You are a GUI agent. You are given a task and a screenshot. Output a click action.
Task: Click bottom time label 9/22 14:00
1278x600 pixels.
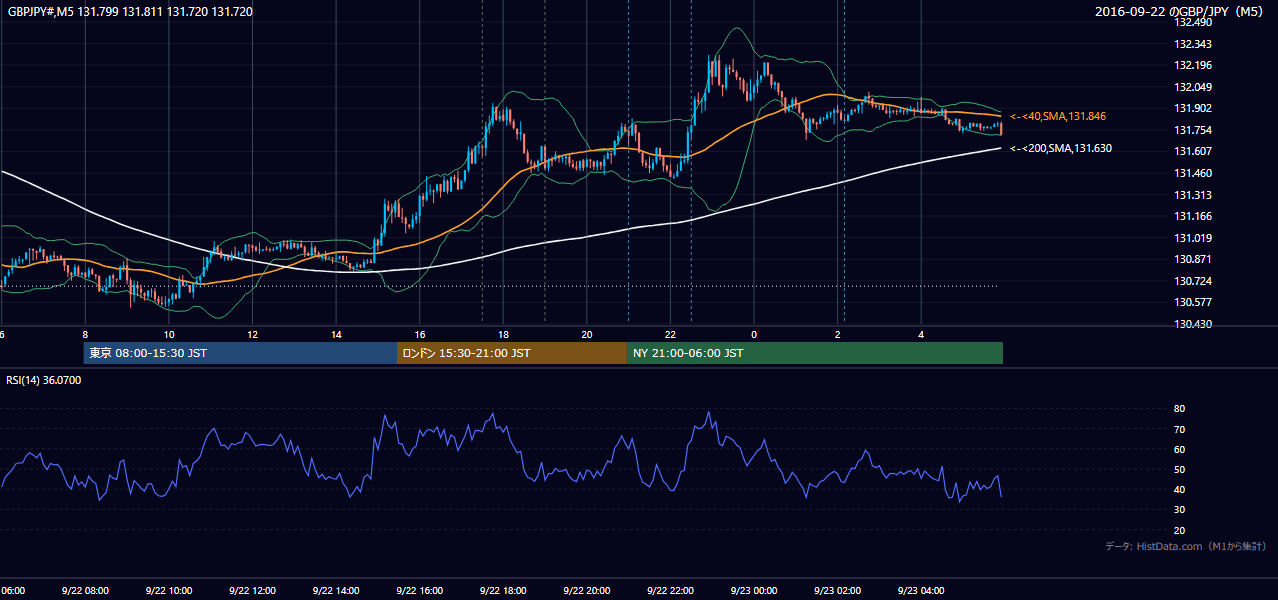click(336, 591)
